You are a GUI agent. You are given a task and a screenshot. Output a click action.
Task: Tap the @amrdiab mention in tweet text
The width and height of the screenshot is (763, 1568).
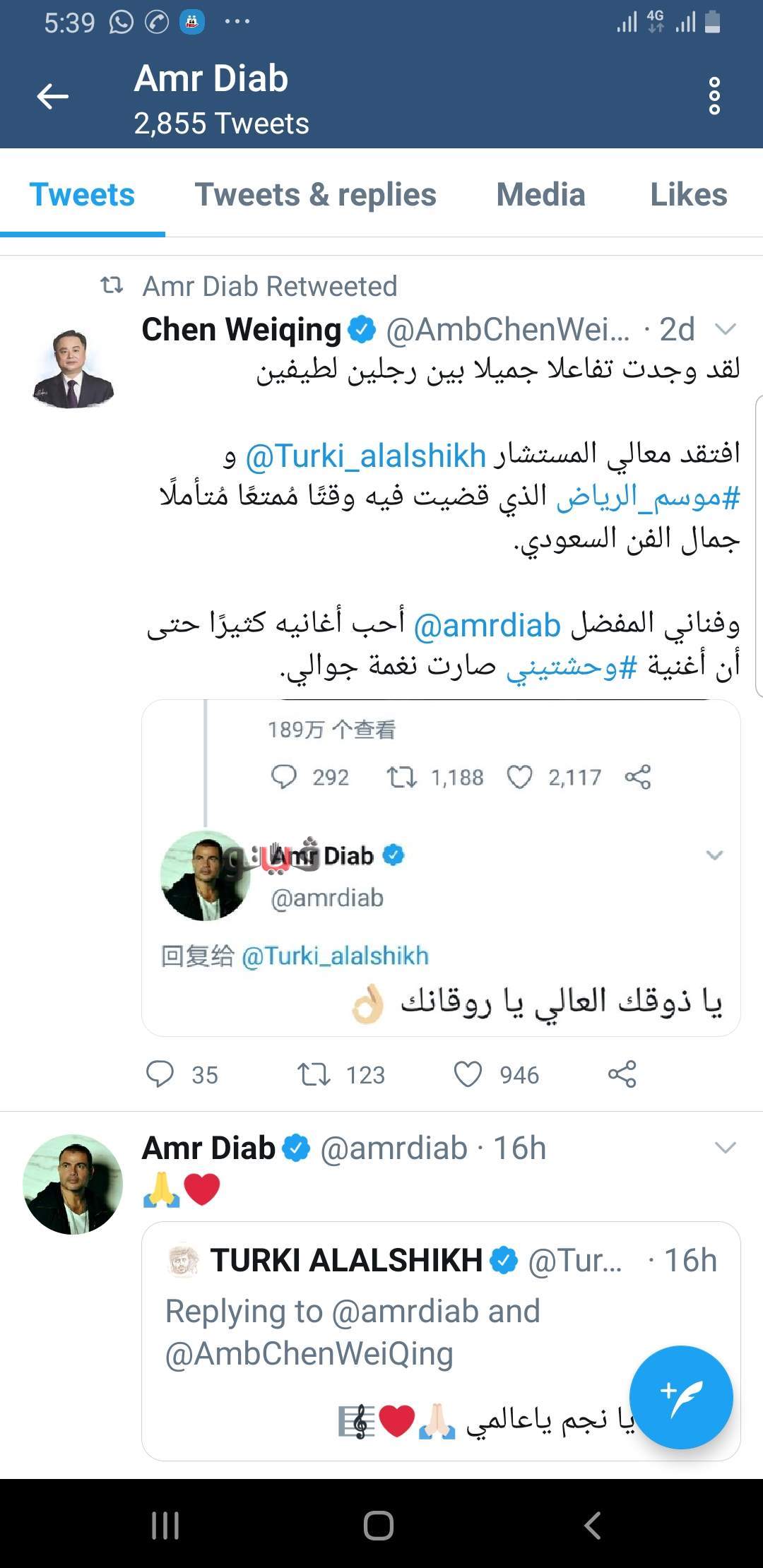click(487, 626)
